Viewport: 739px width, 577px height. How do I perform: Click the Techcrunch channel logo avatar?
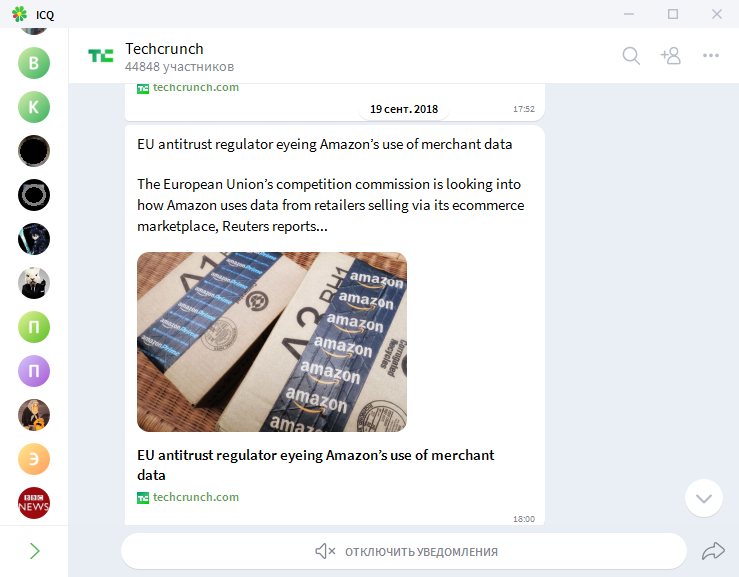pos(101,57)
